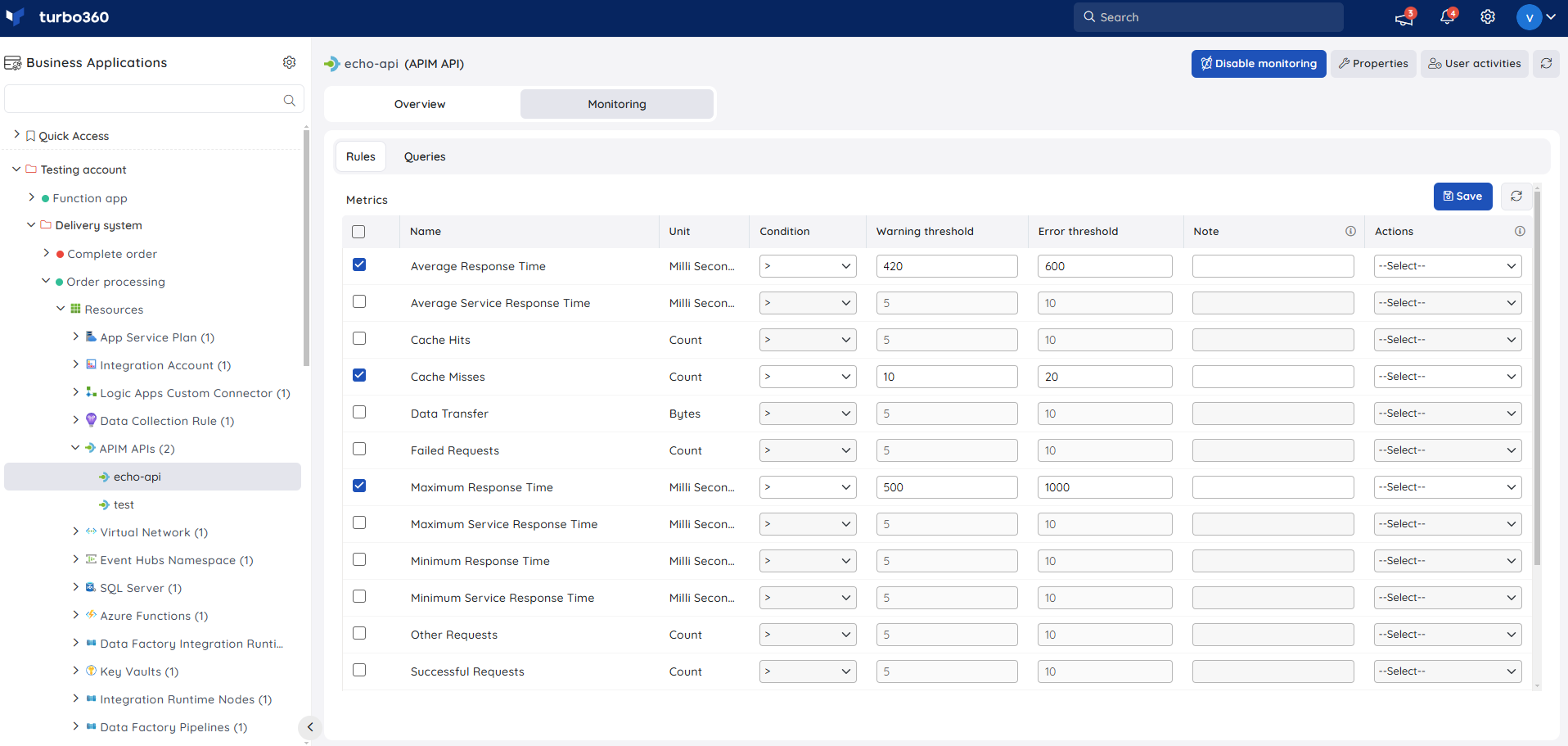Switch to the Overview tab

420,104
